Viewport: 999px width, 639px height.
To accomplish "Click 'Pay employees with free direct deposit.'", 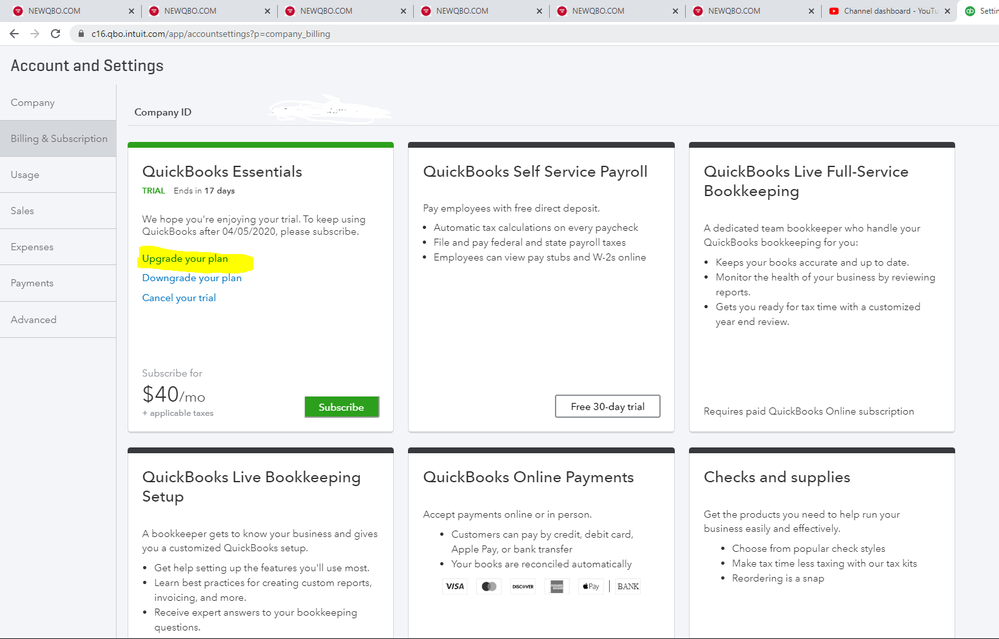I will tap(512, 208).
